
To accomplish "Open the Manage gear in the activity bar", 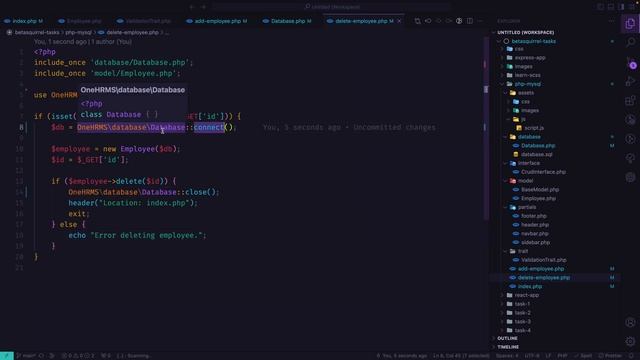I will coord(630,341).
